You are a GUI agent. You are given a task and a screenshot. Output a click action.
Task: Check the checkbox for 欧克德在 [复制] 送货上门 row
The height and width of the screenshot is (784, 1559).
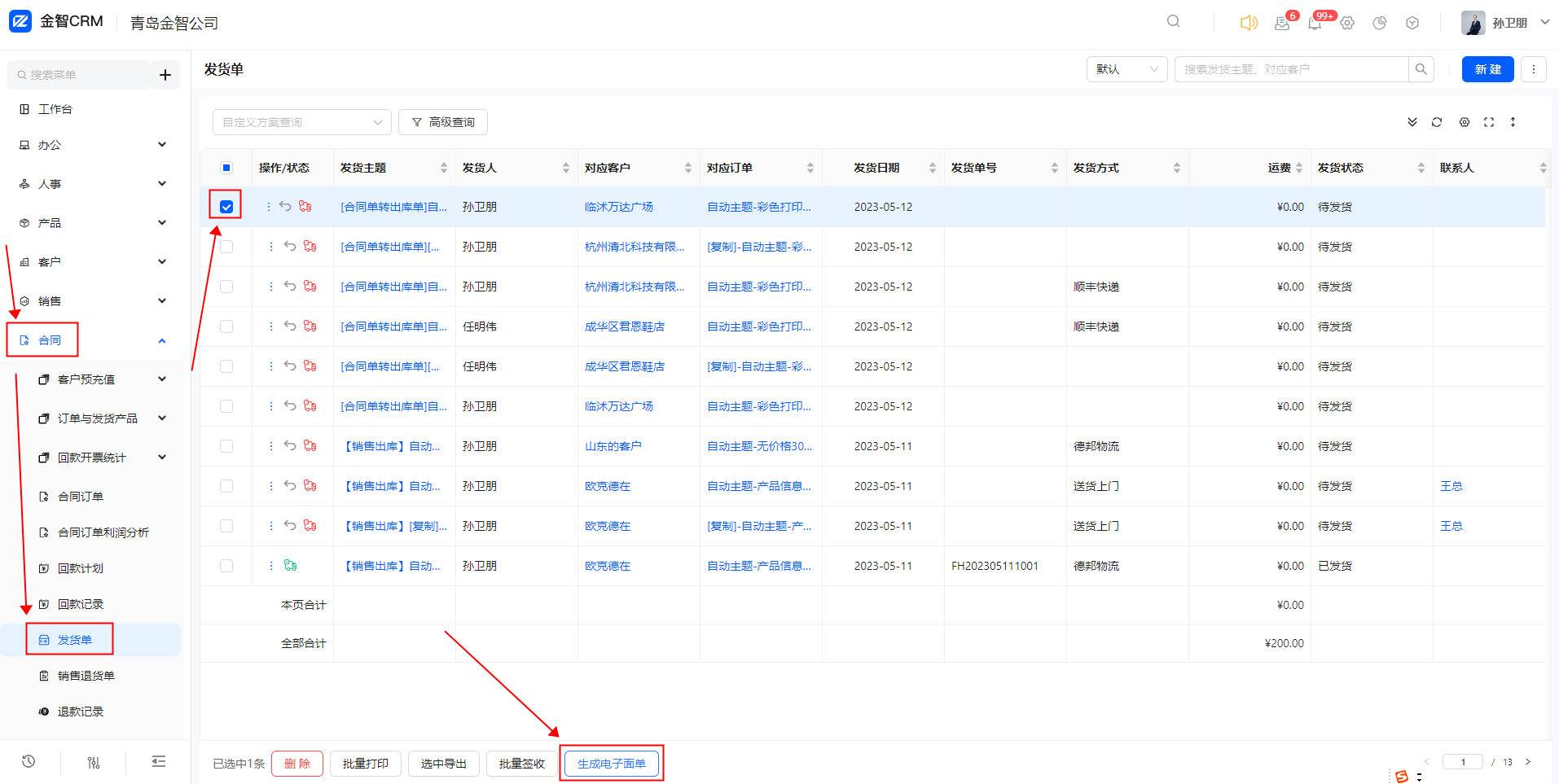coord(226,526)
